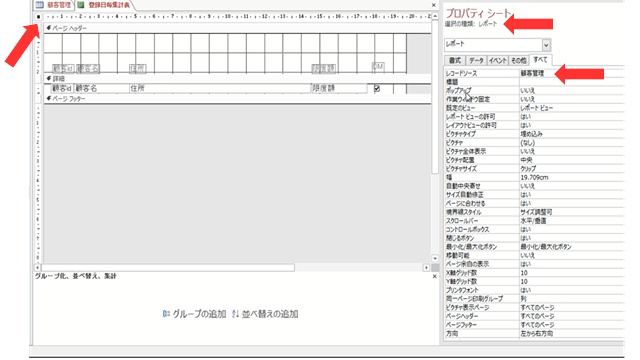Select the ページ フッター section bar
The image size is (640, 360).
[237, 99]
